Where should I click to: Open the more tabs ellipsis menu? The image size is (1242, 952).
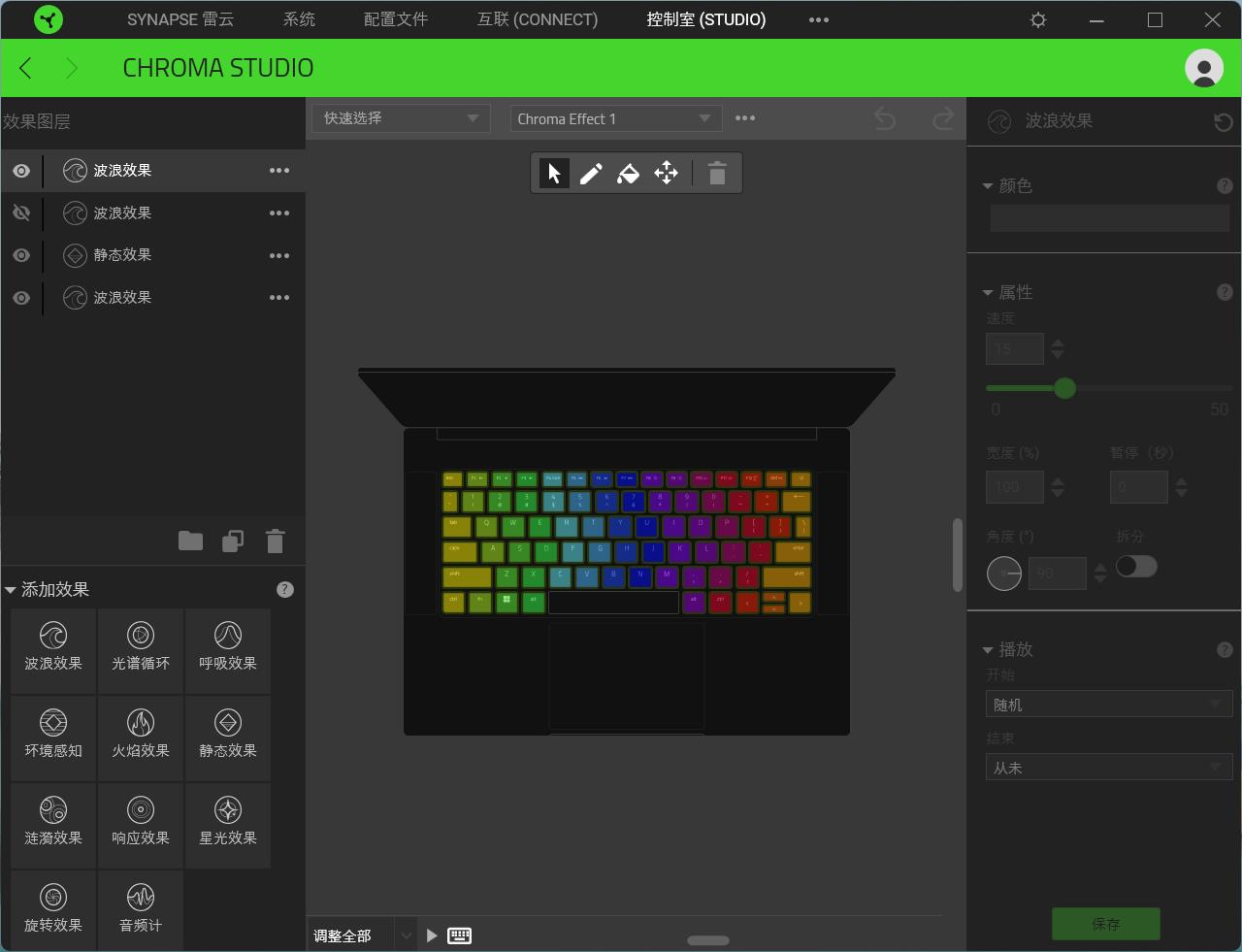tap(819, 19)
